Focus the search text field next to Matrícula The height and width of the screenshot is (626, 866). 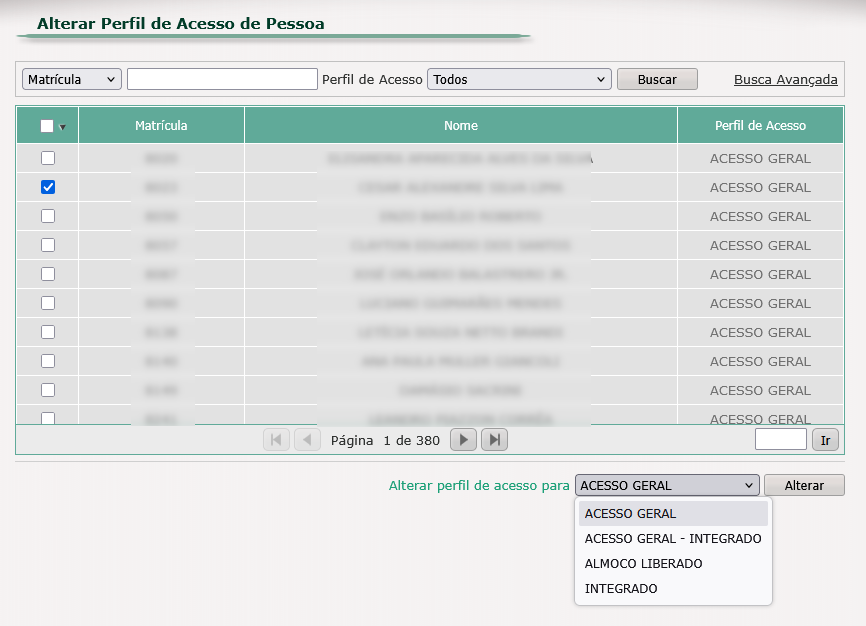click(223, 79)
